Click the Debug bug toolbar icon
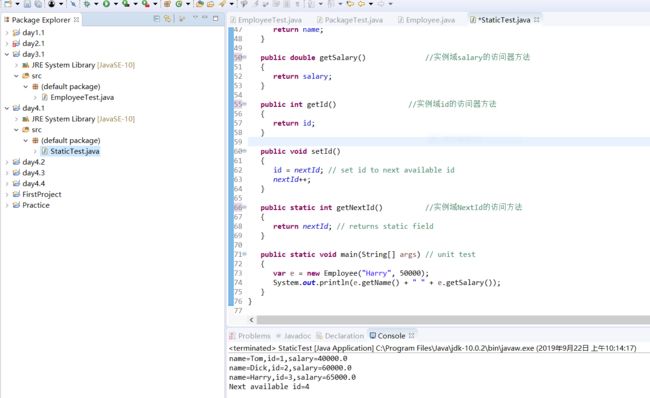Viewport: 650px width, 398px height. (87, 4)
